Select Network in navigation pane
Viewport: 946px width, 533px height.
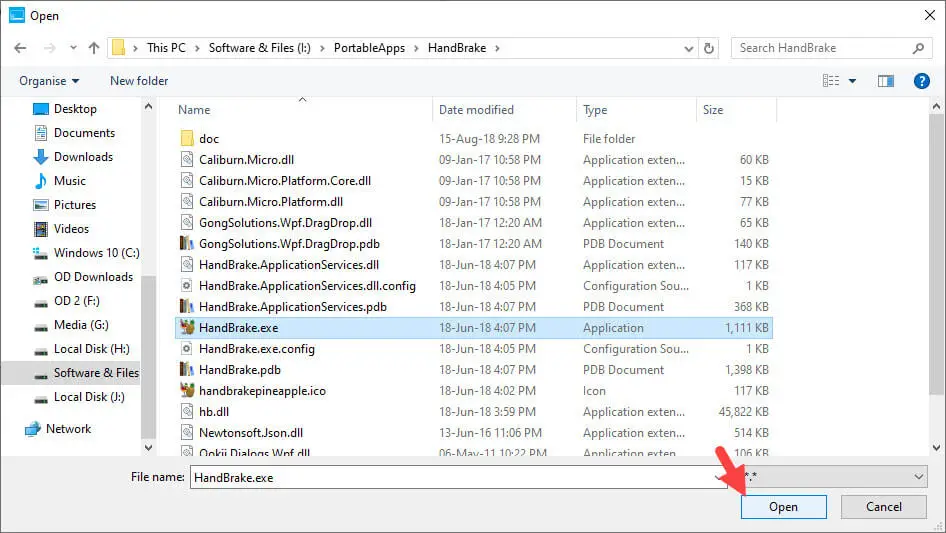68,429
